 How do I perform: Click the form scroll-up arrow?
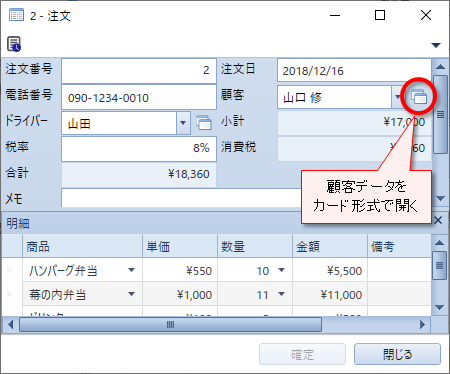point(440,67)
